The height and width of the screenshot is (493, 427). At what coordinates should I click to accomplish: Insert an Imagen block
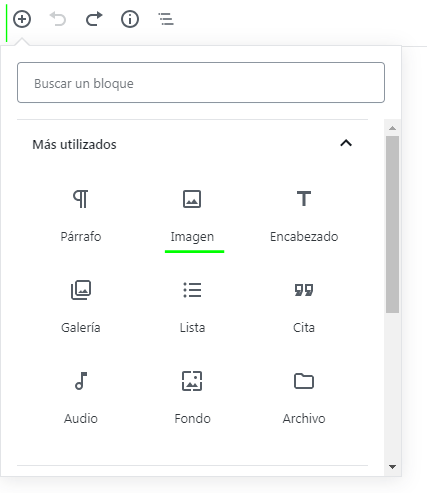[x=192, y=215]
